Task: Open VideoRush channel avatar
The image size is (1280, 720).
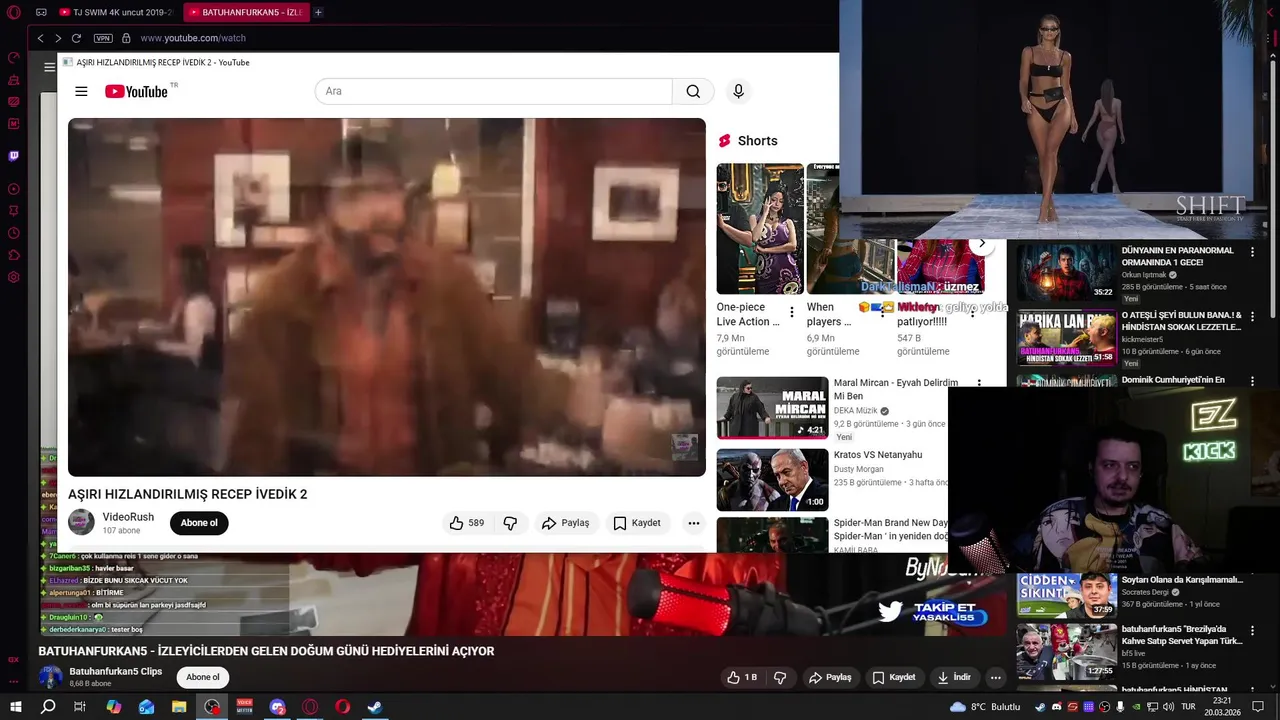Action: pyautogui.click(x=81, y=522)
